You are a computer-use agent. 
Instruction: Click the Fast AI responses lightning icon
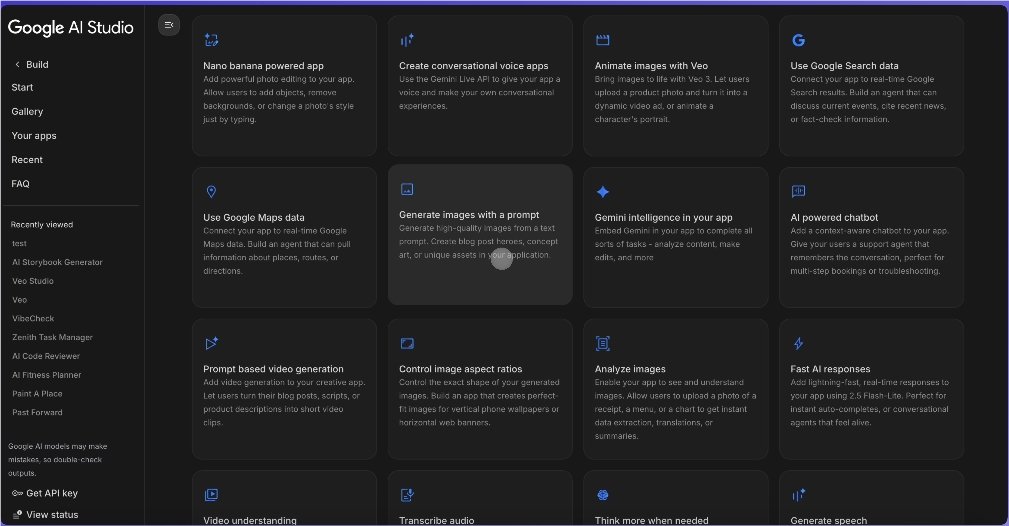point(799,343)
